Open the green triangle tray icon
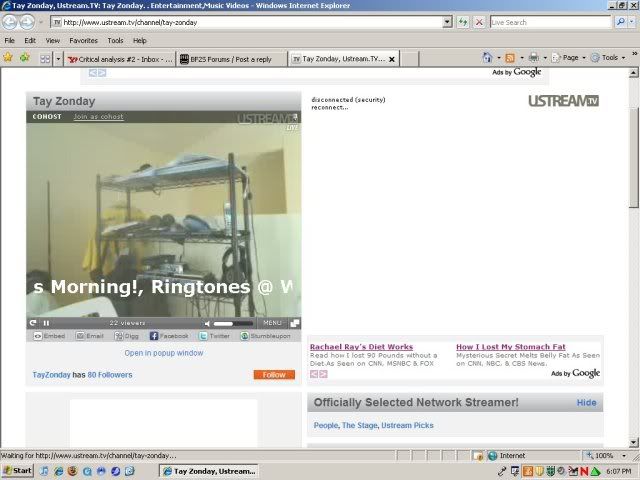 tap(595, 472)
